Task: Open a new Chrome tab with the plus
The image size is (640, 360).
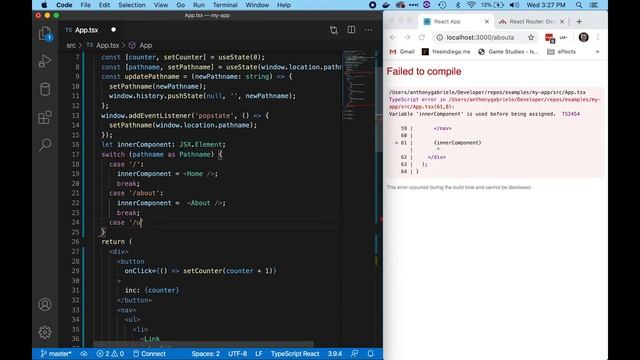Action: click(579, 21)
